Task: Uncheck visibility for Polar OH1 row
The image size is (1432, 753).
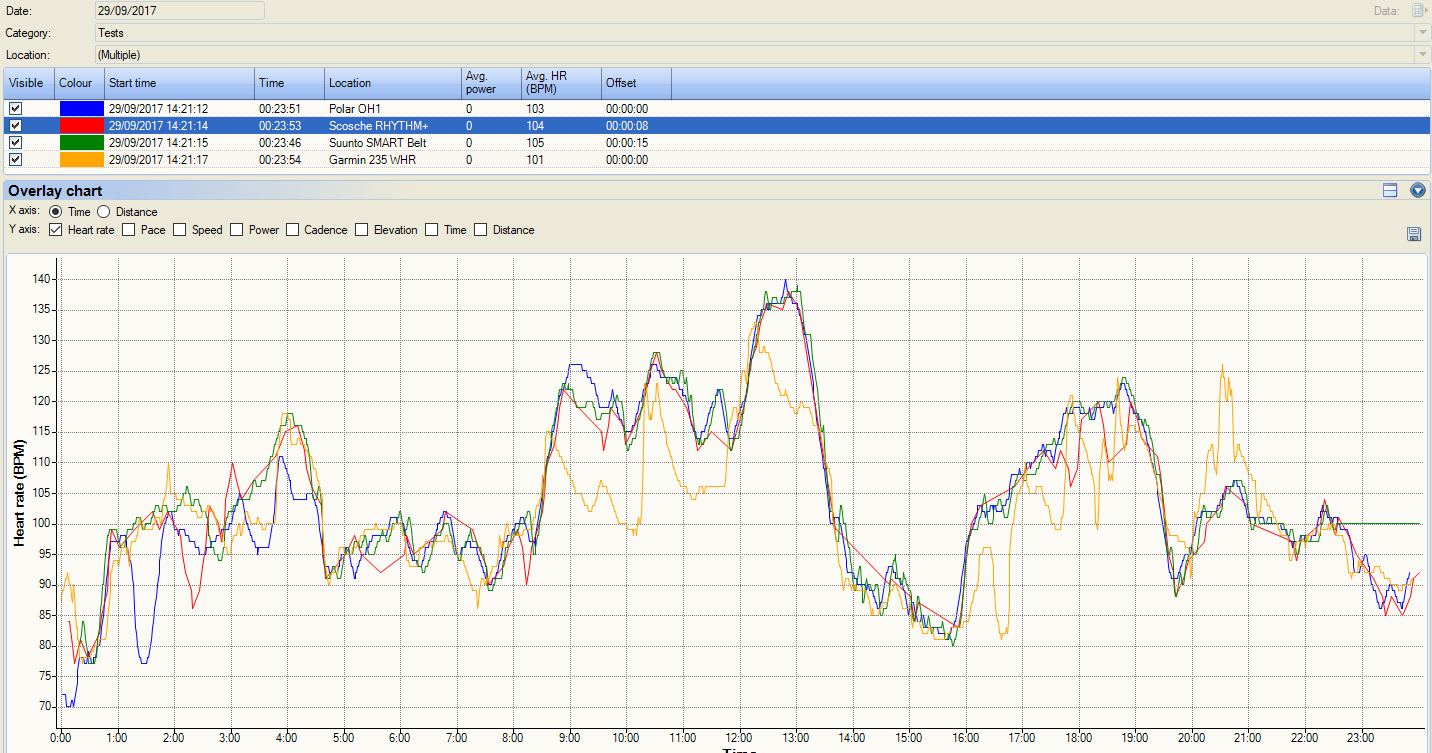Action: tap(15, 108)
